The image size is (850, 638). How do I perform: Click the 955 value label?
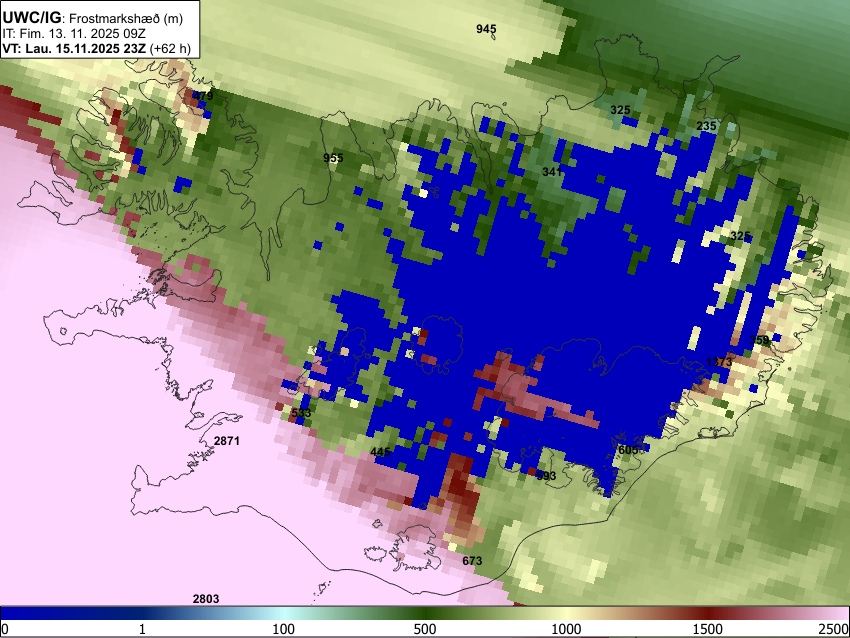click(333, 158)
